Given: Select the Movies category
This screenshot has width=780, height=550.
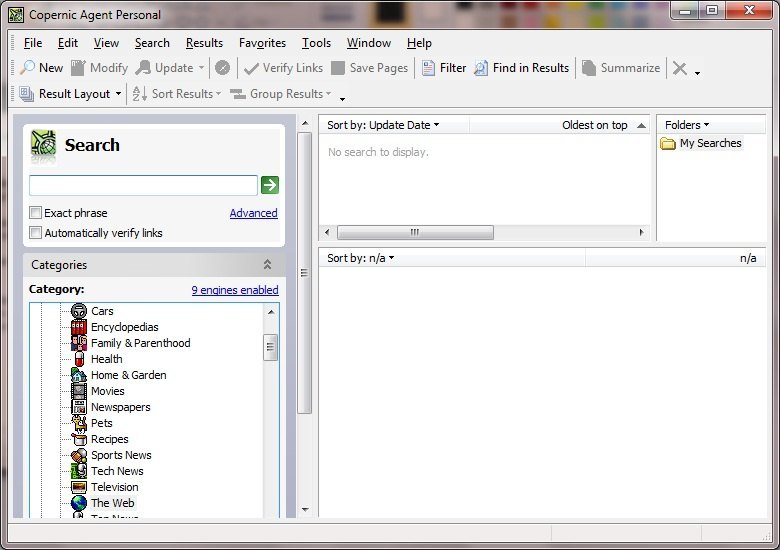Looking at the screenshot, I should [x=107, y=391].
